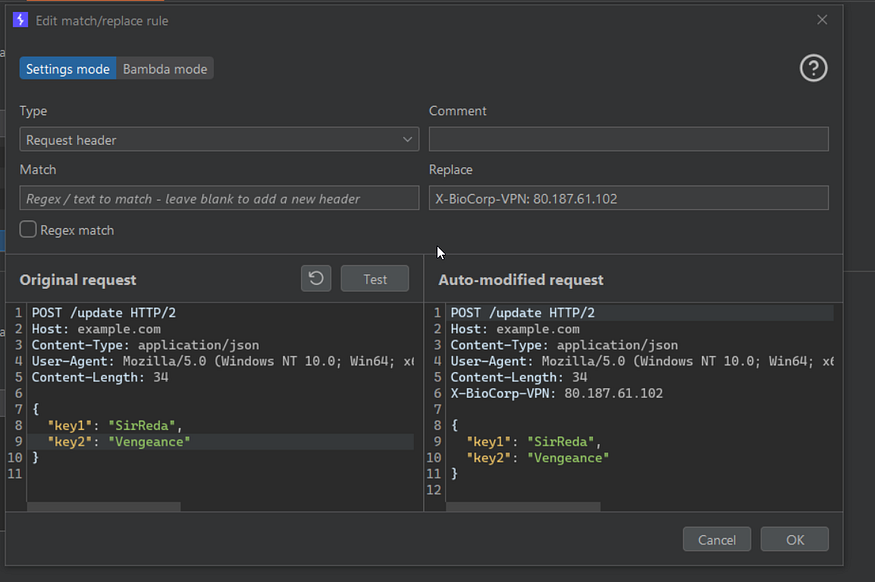Viewport: 875px width, 582px height.
Task: Close the Edit match/replace rule dialog
Action: 822,20
